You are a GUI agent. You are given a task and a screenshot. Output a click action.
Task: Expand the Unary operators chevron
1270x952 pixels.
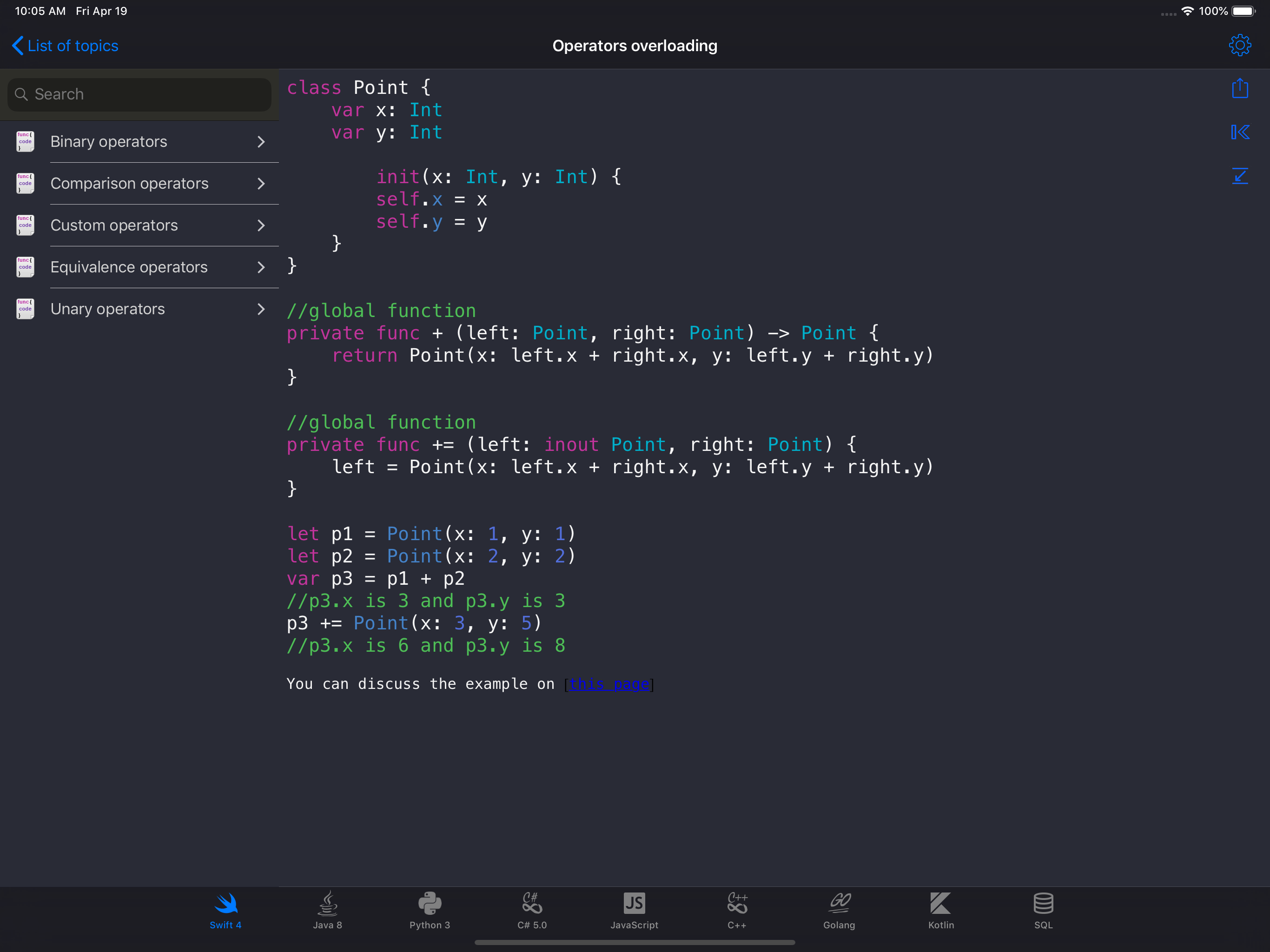coord(261,309)
